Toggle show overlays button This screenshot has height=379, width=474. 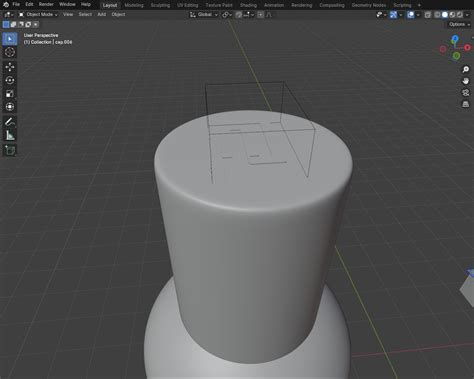[x=410, y=15]
